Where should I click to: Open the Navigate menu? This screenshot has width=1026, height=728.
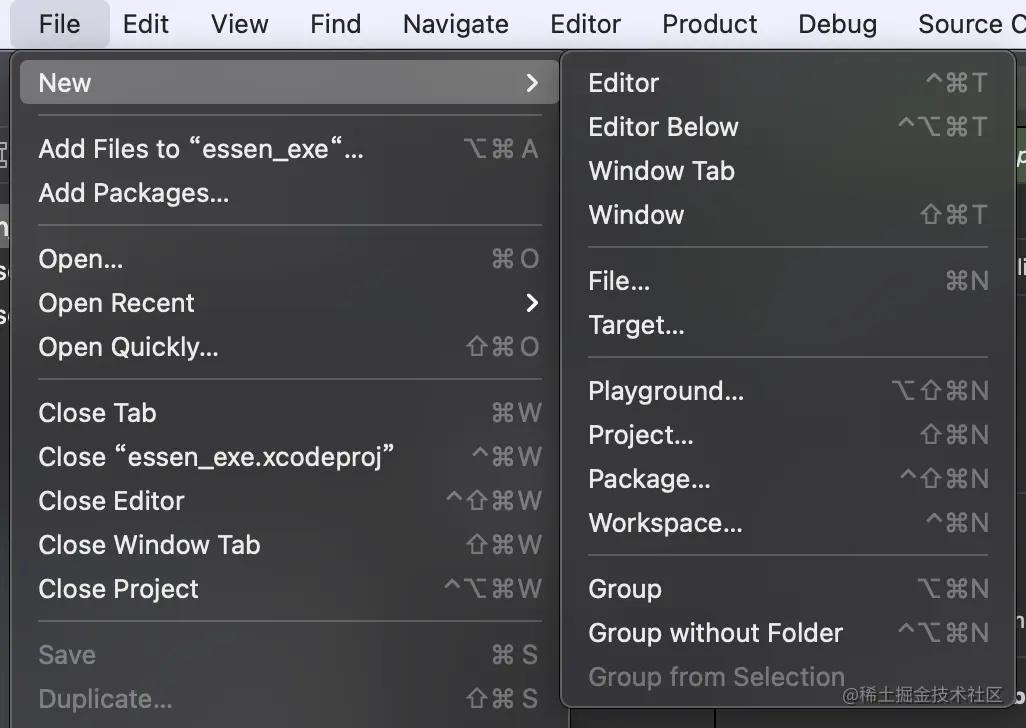[456, 24]
